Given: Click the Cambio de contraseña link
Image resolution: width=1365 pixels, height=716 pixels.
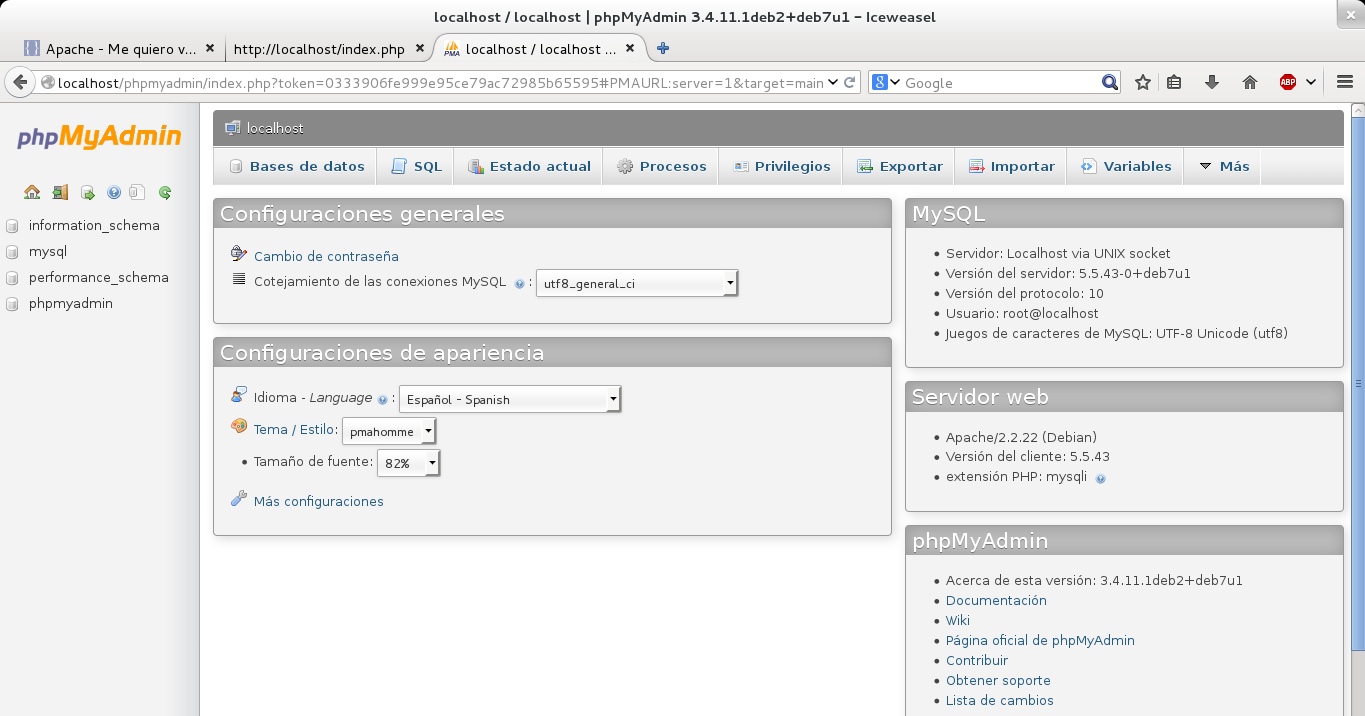Looking at the screenshot, I should (x=326, y=257).
